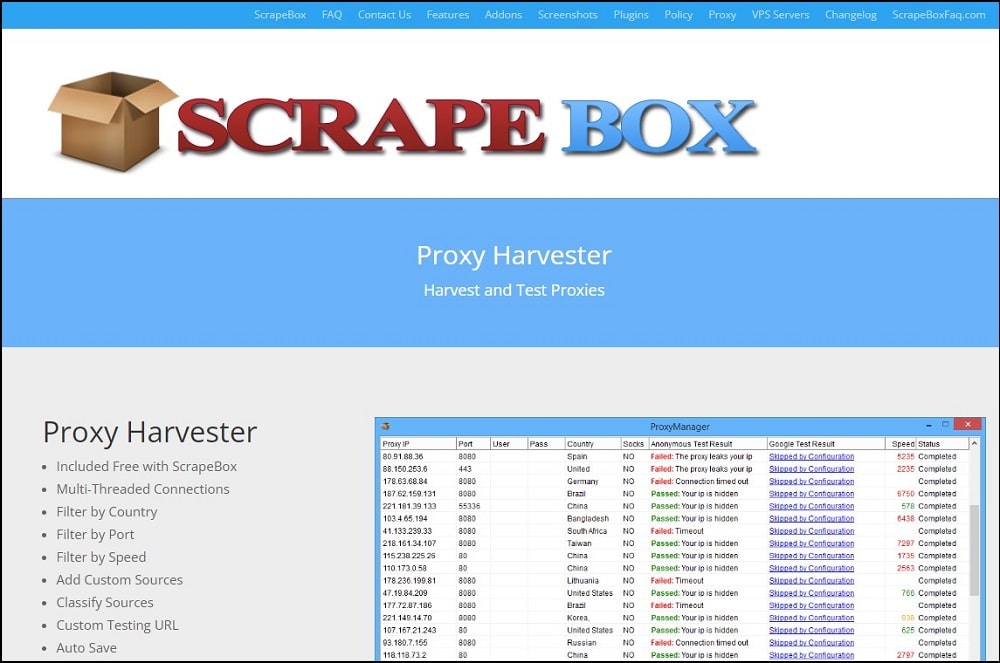Select proxy IP 218.161.34.107

[x=409, y=543]
